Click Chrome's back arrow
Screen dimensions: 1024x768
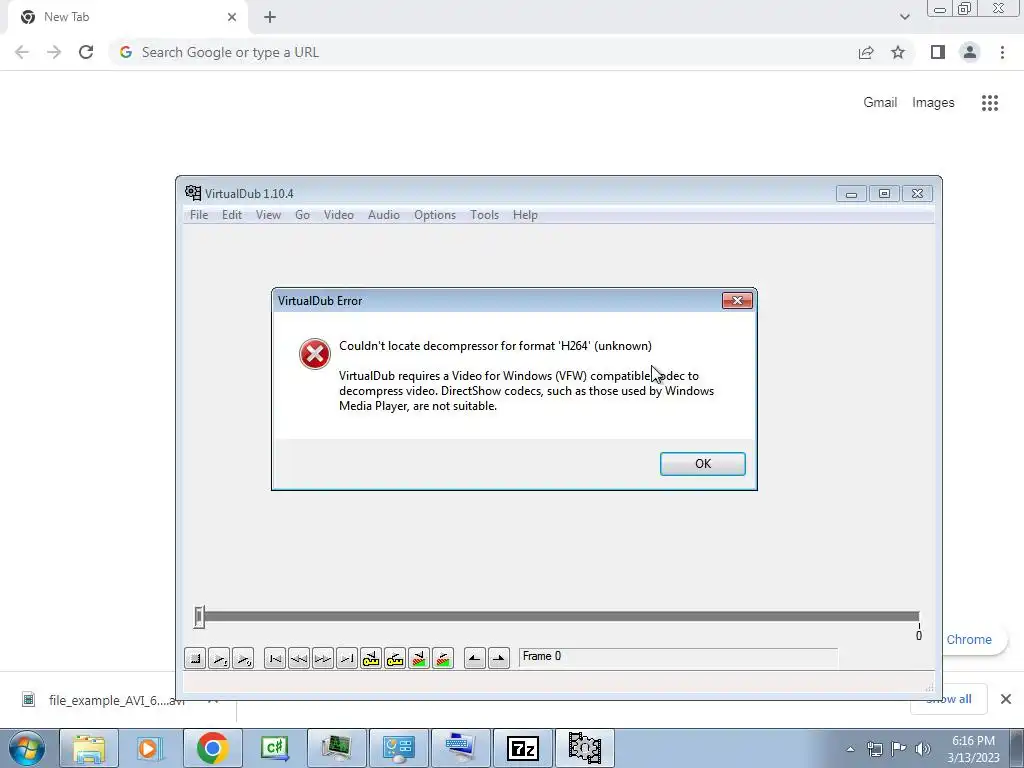click(22, 52)
